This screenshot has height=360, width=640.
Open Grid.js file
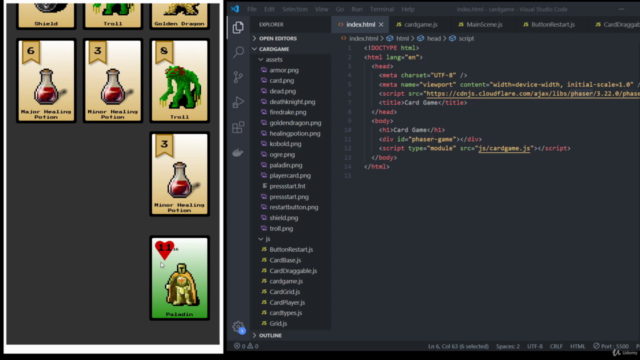(x=278, y=324)
